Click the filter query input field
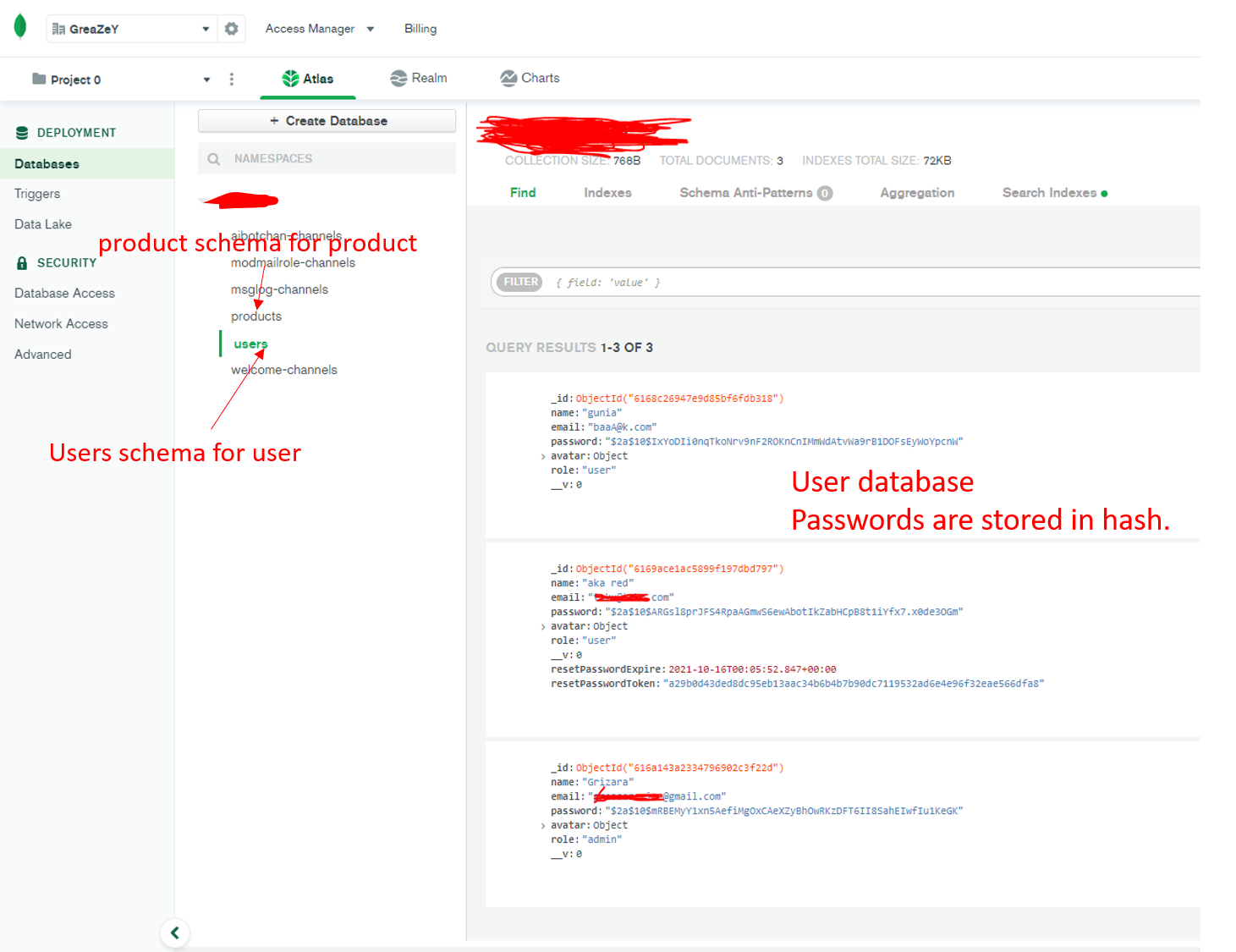The image size is (1236, 952). 871,283
